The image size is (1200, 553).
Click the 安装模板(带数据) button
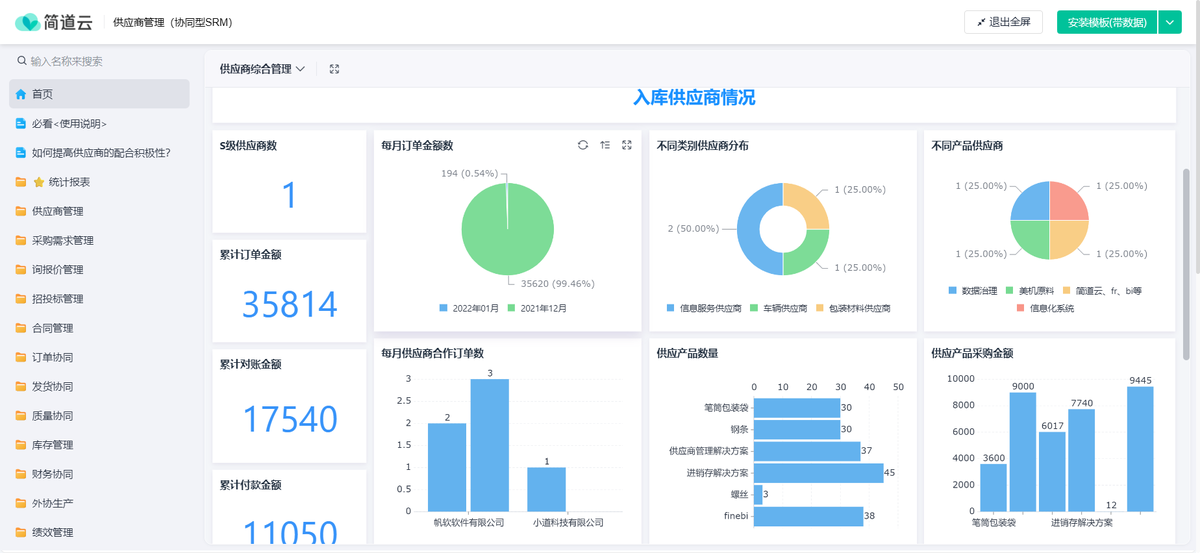click(1107, 22)
